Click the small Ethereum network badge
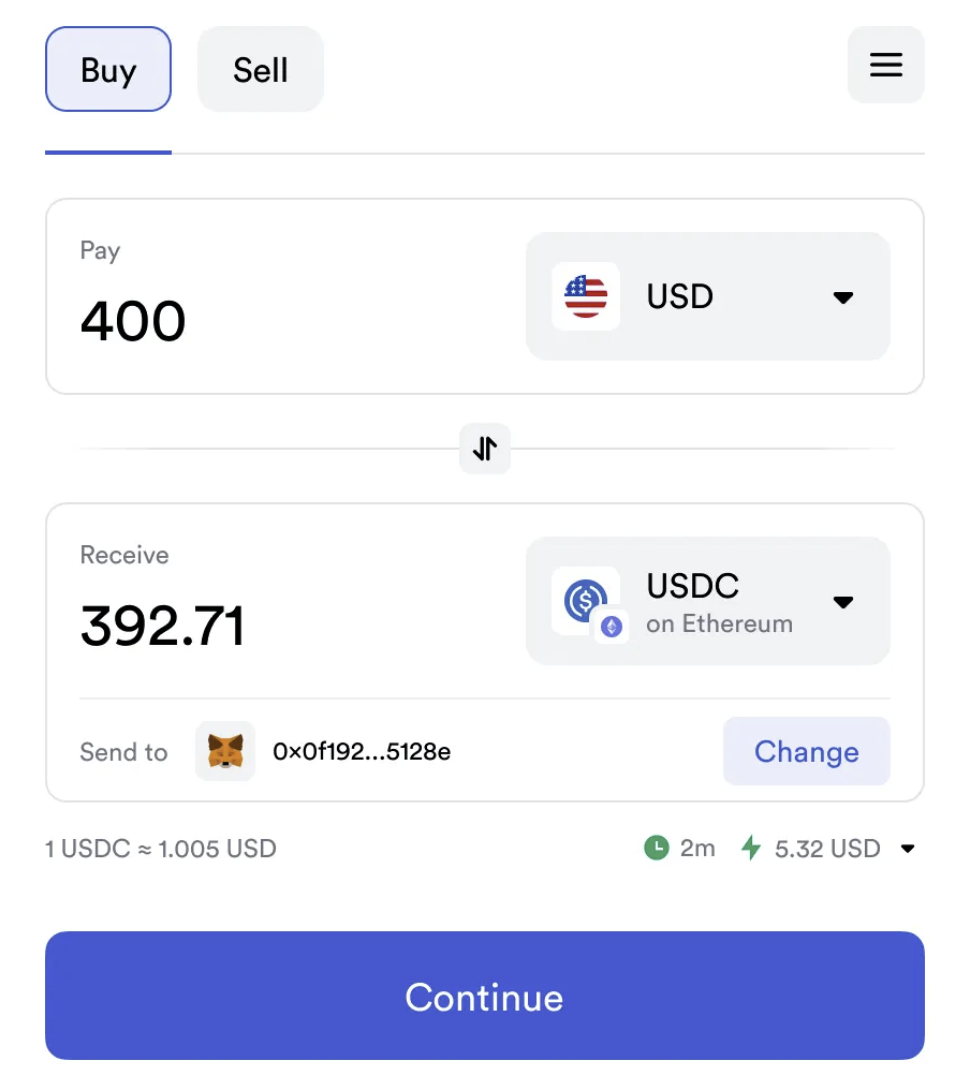The height and width of the screenshot is (1088, 976). [611, 627]
